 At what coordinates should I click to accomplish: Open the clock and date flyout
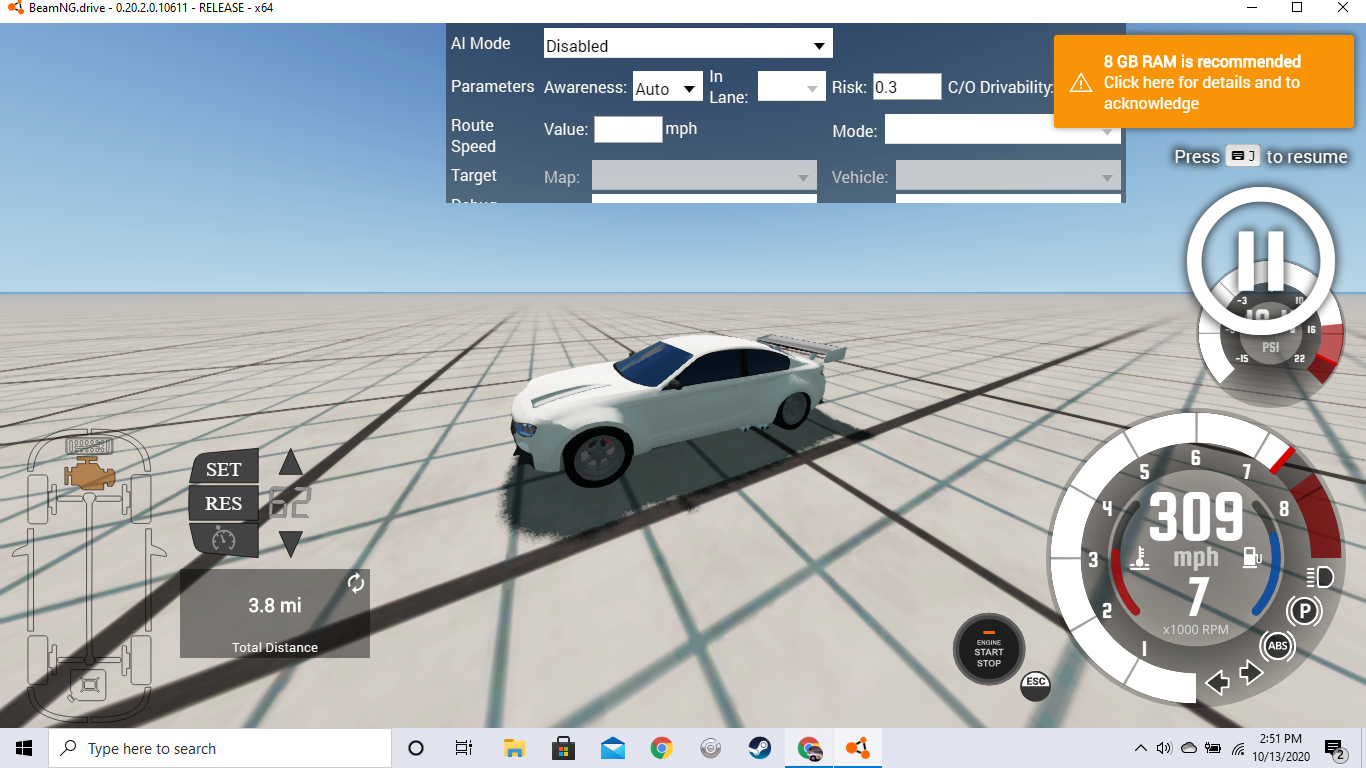(1283, 748)
